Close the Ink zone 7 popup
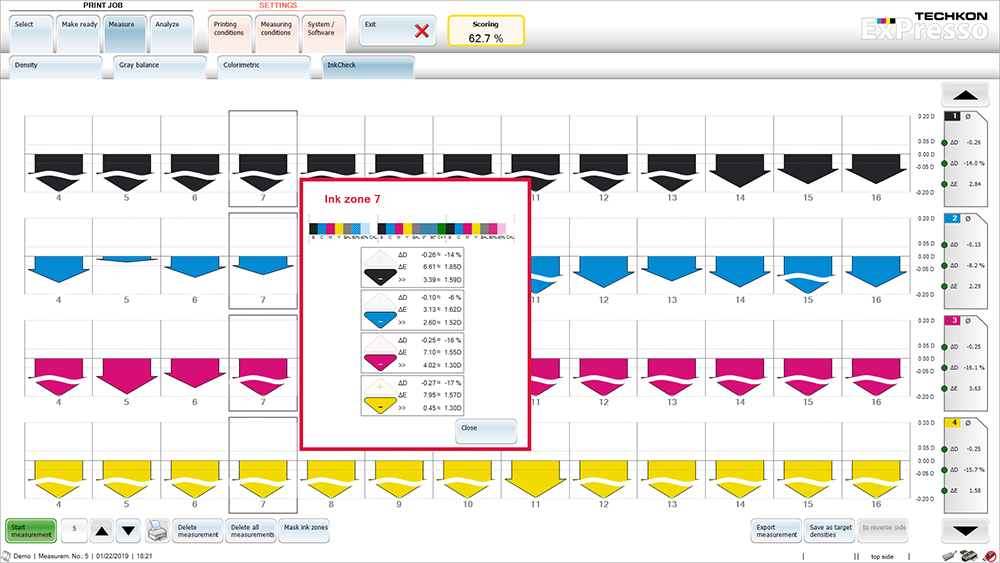This screenshot has width=1000, height=563. tap(486, 430)
